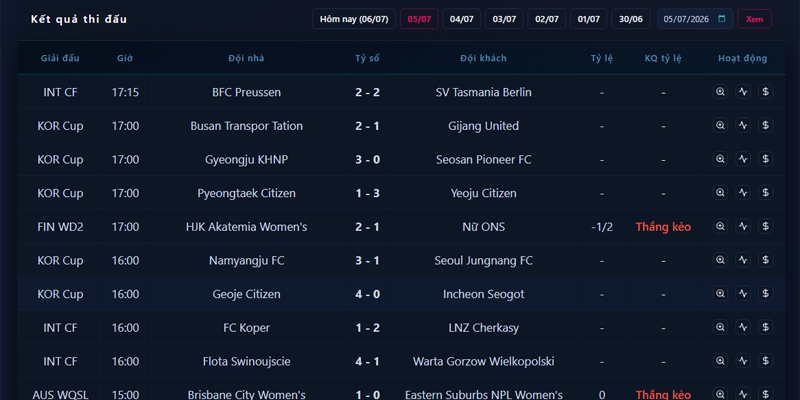This screenshot has width=800, height=400.
Task: Click the Xem button
Action: [x=755, y=19]
